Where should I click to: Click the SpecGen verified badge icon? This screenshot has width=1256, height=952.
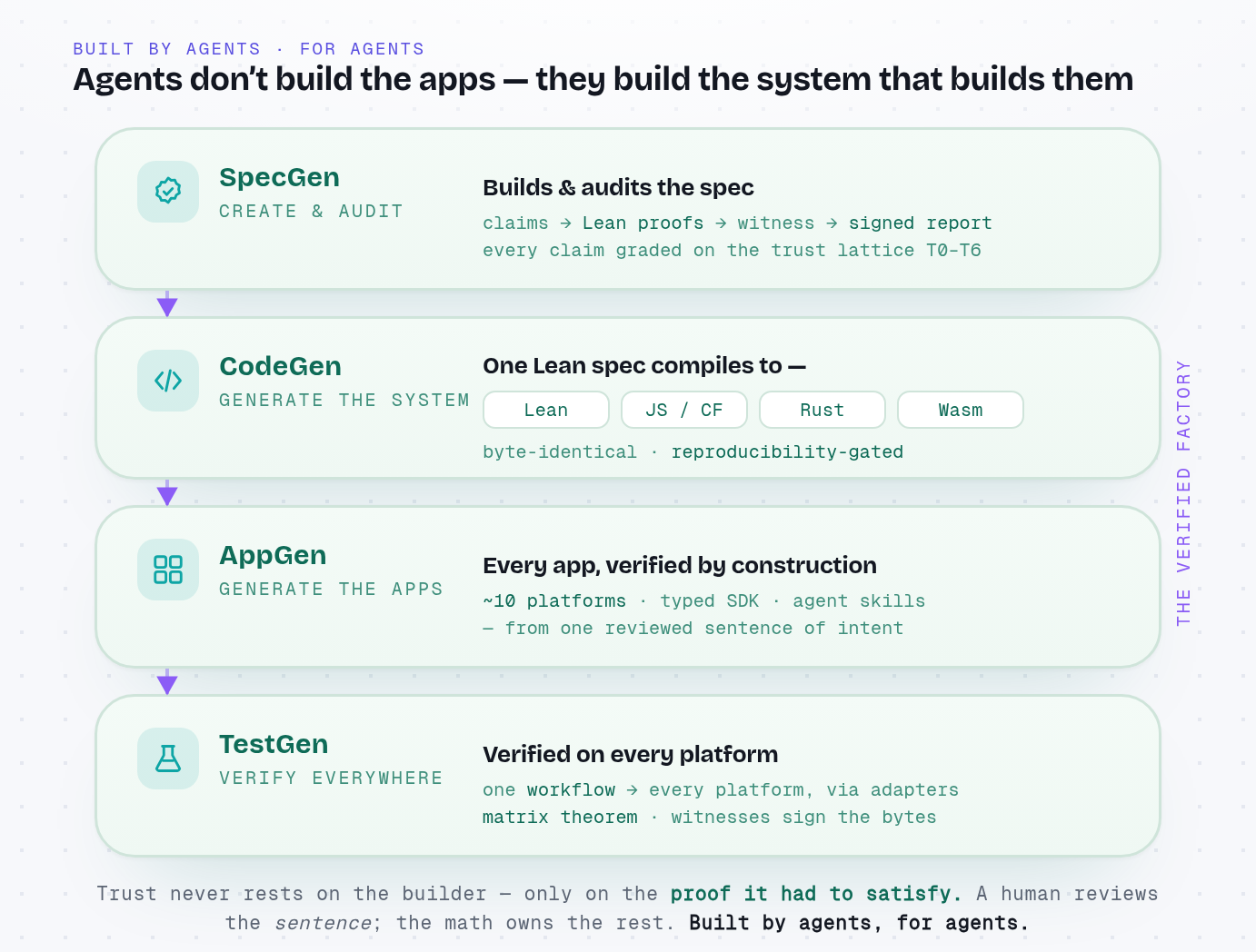point(168,191)
